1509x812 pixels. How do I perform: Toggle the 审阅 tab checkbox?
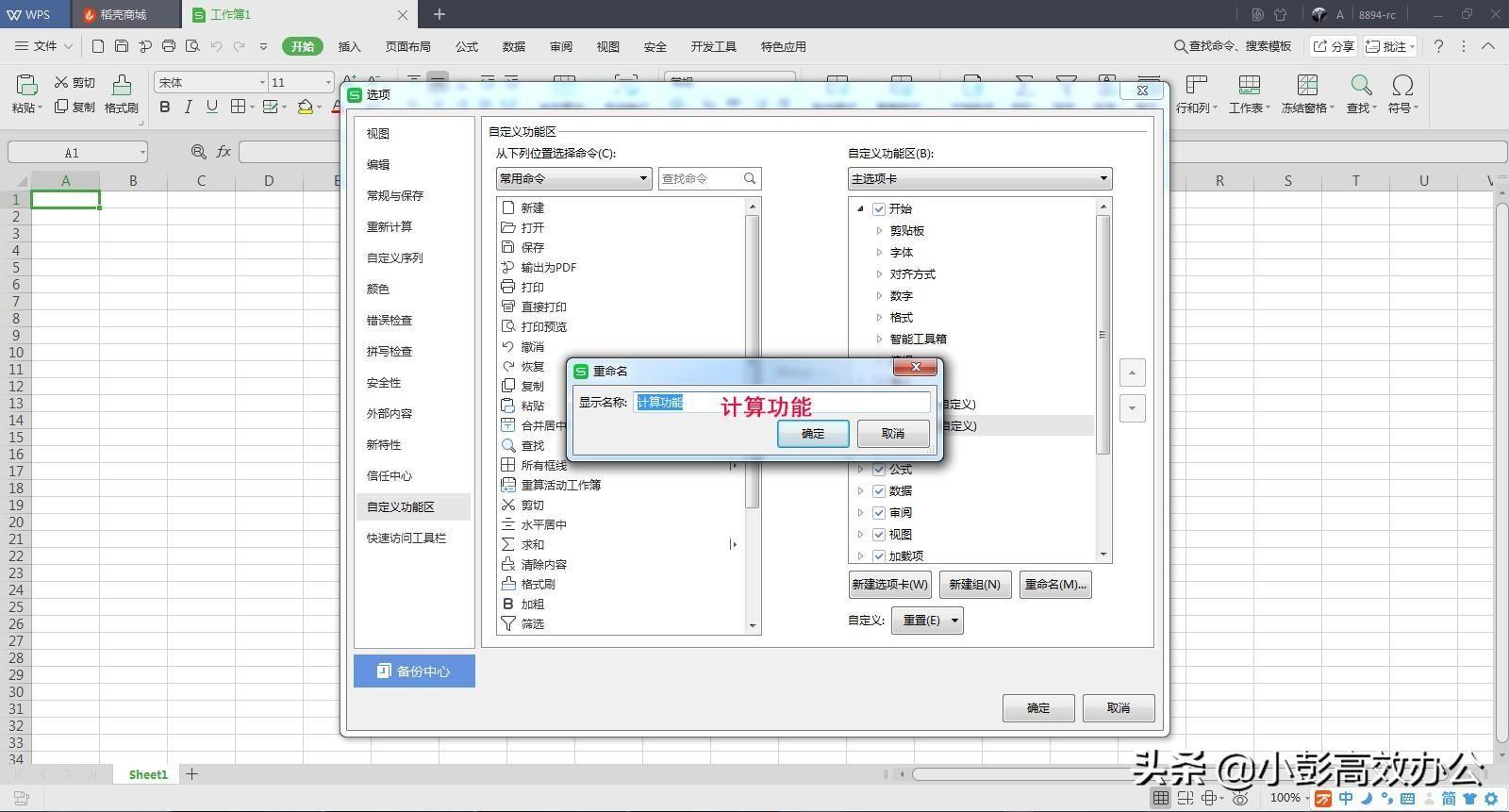click(879, 512)
